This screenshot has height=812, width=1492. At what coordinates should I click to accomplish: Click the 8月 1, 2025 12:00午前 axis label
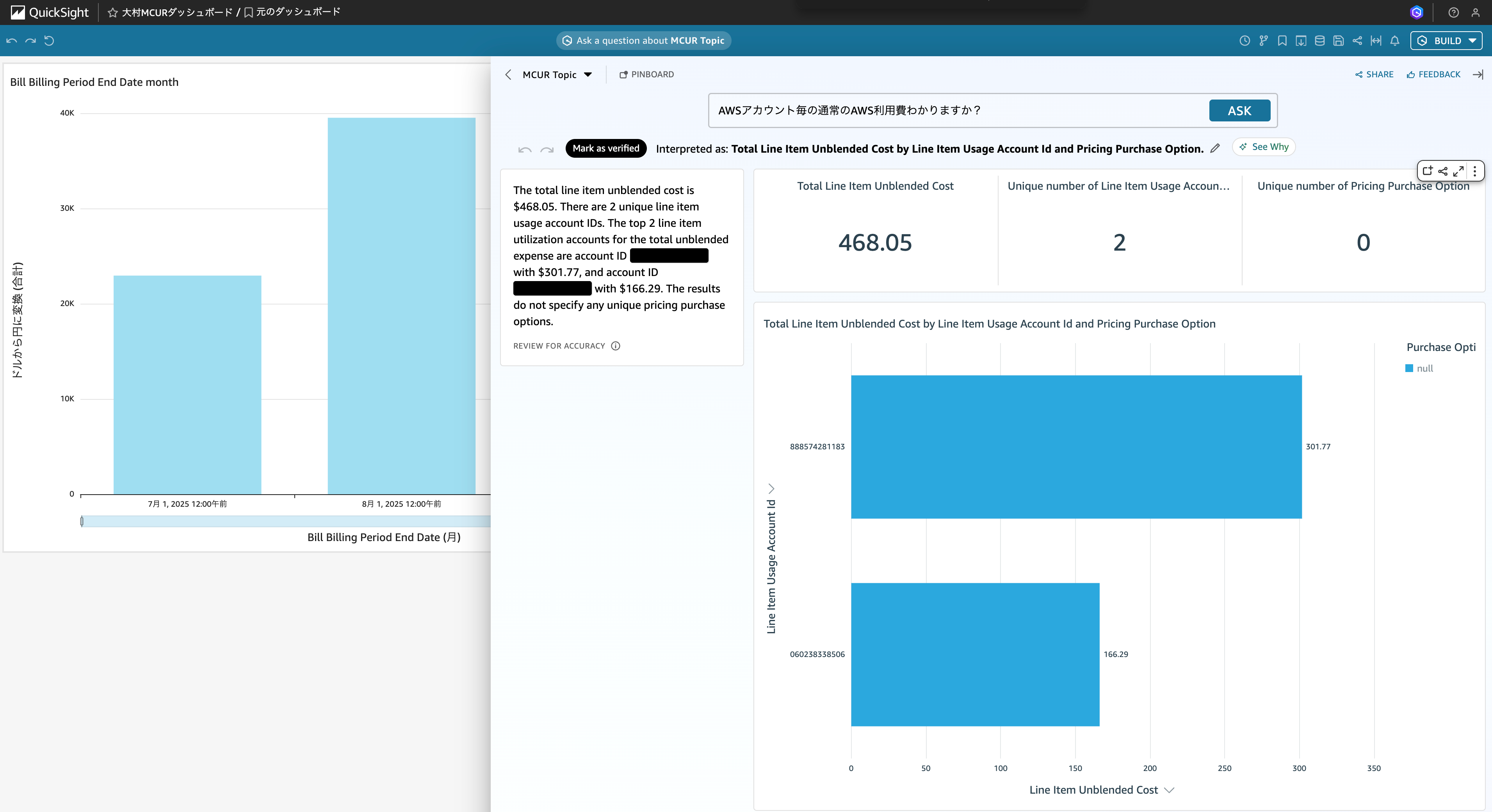401,504
